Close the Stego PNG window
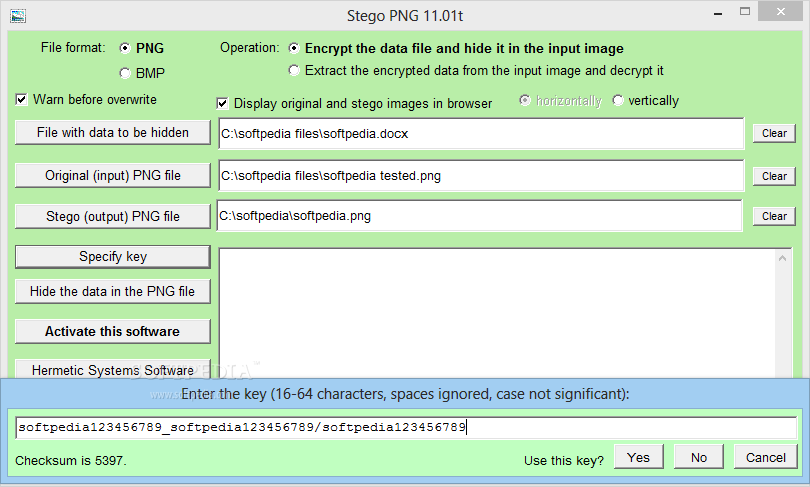The image size is (810, 487). [781, 11]
